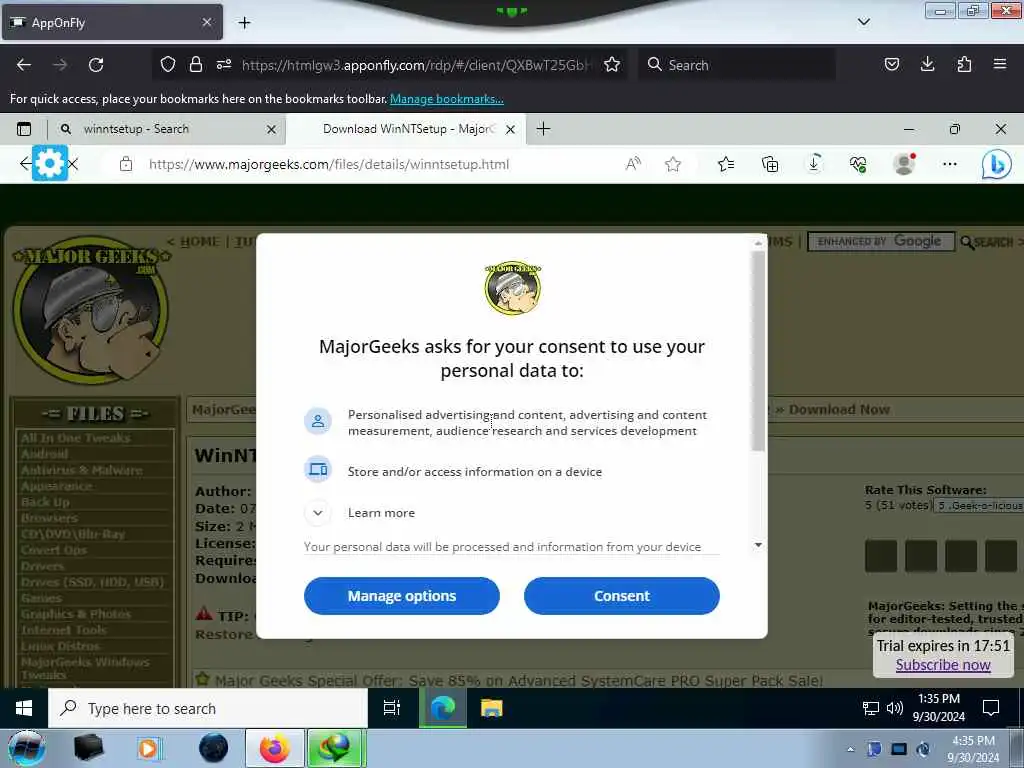Click the volume speaker tray icon
The width and height of the screenshot is (1024, 768).
tap(895, 708)
